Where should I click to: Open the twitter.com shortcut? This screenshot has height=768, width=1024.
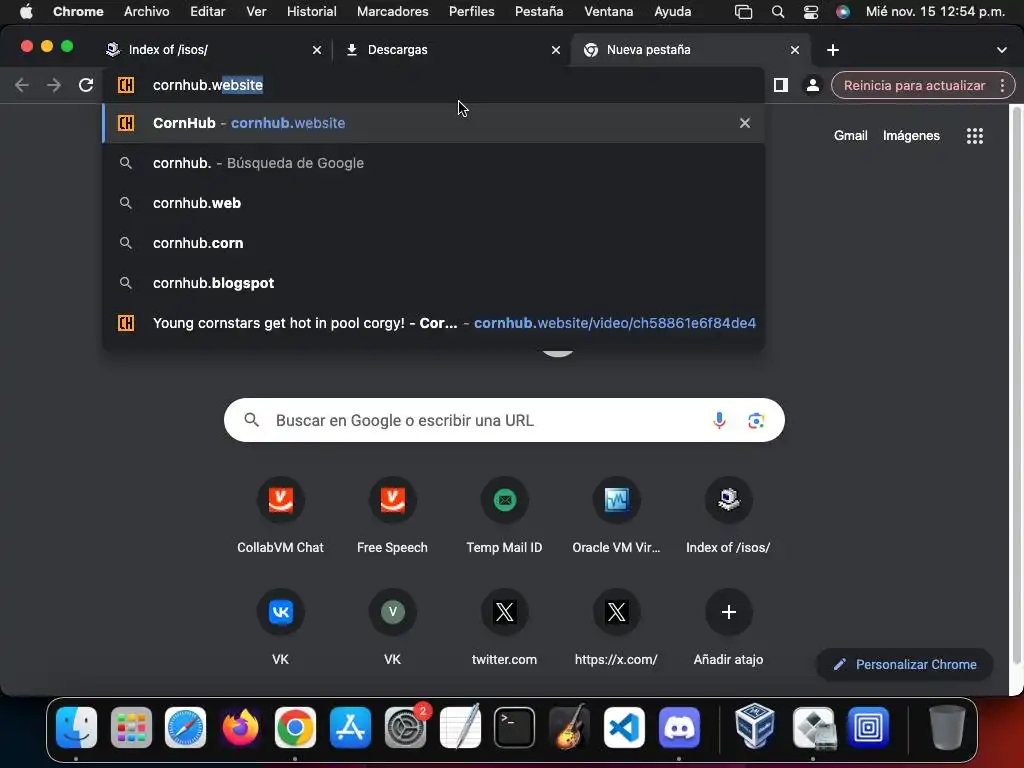(x=504, y=630)
